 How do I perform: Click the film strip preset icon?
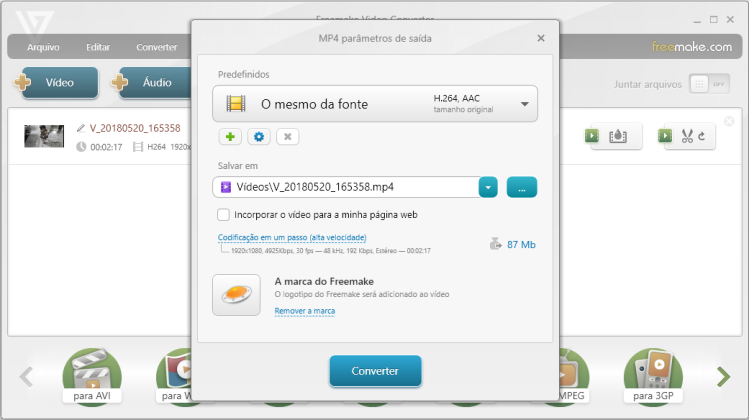[x=236, y=104]
